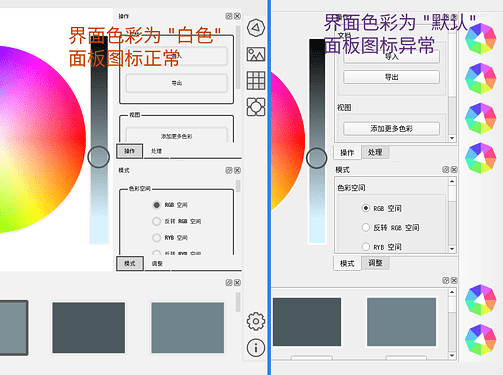The image size is (503, 375).
Task: Click 导出 button in white-theme window
Action: [x=177, y=83]
